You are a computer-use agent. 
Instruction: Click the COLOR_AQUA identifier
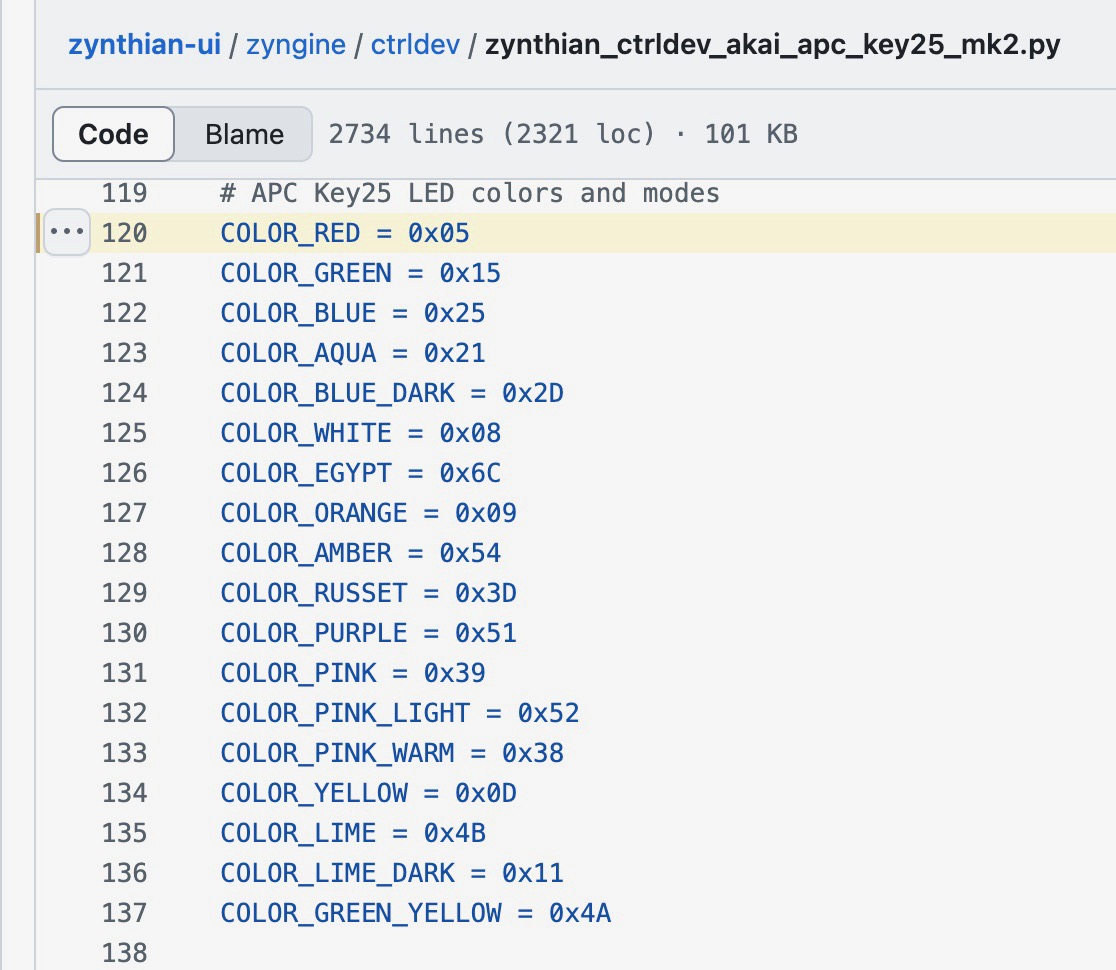(298, 352)
